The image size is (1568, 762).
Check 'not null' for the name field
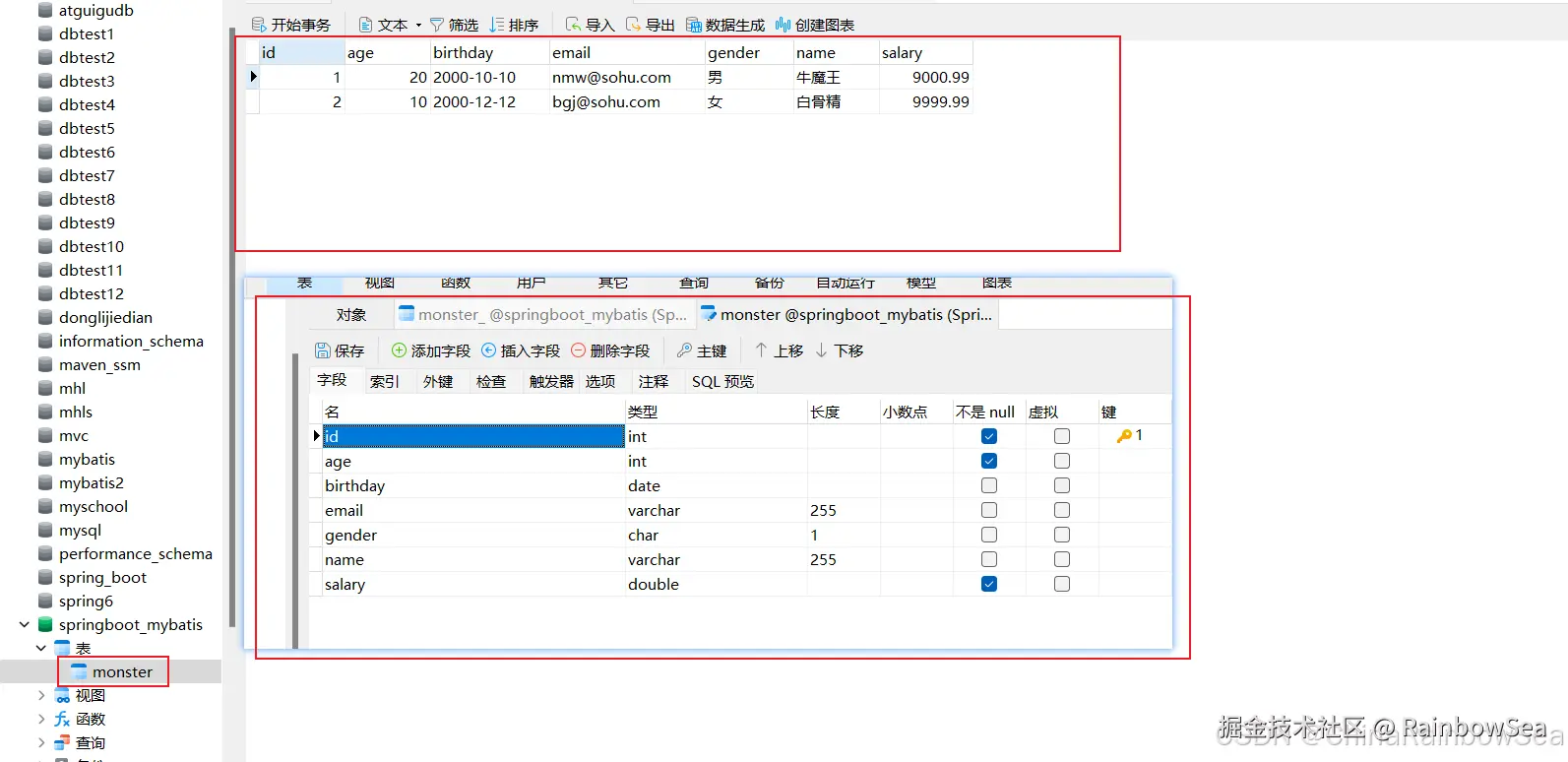(989, 559)
